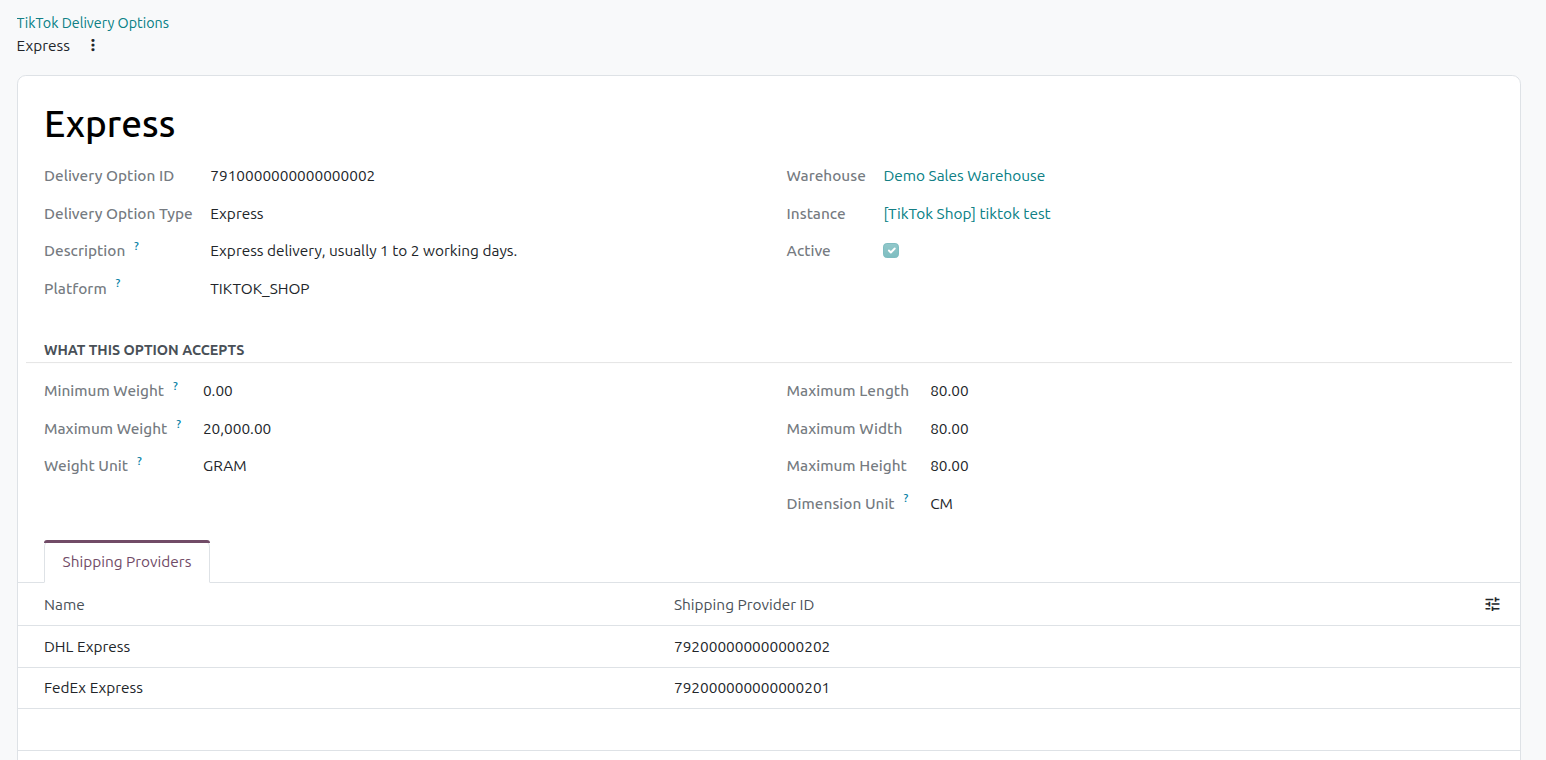Open the Demo Sales Warehouse link
Screen dimensions: 1546x760
pos(964,176)
